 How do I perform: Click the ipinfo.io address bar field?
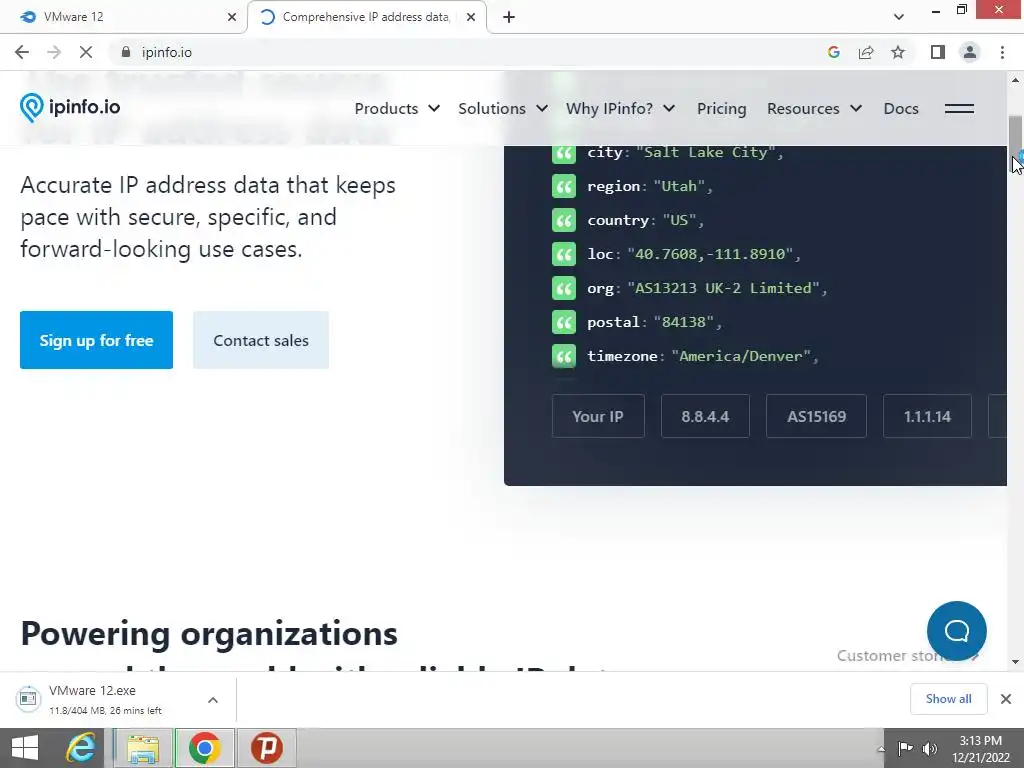[470, 52]
